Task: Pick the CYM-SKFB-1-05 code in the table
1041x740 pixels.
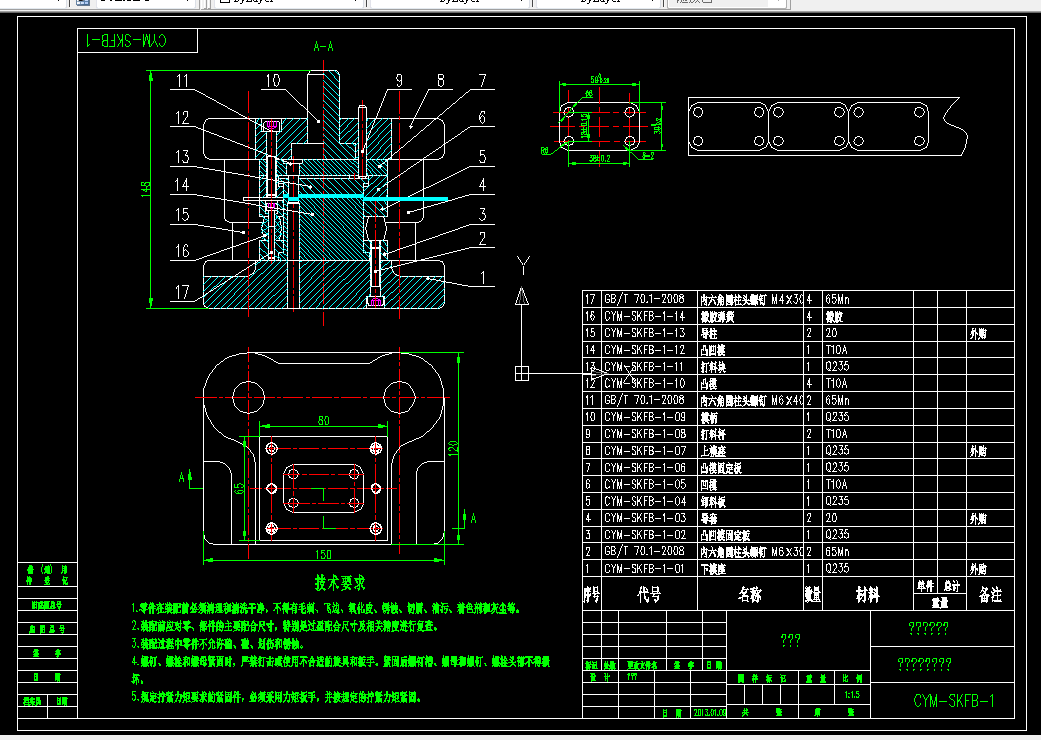Action: (644, 484)
